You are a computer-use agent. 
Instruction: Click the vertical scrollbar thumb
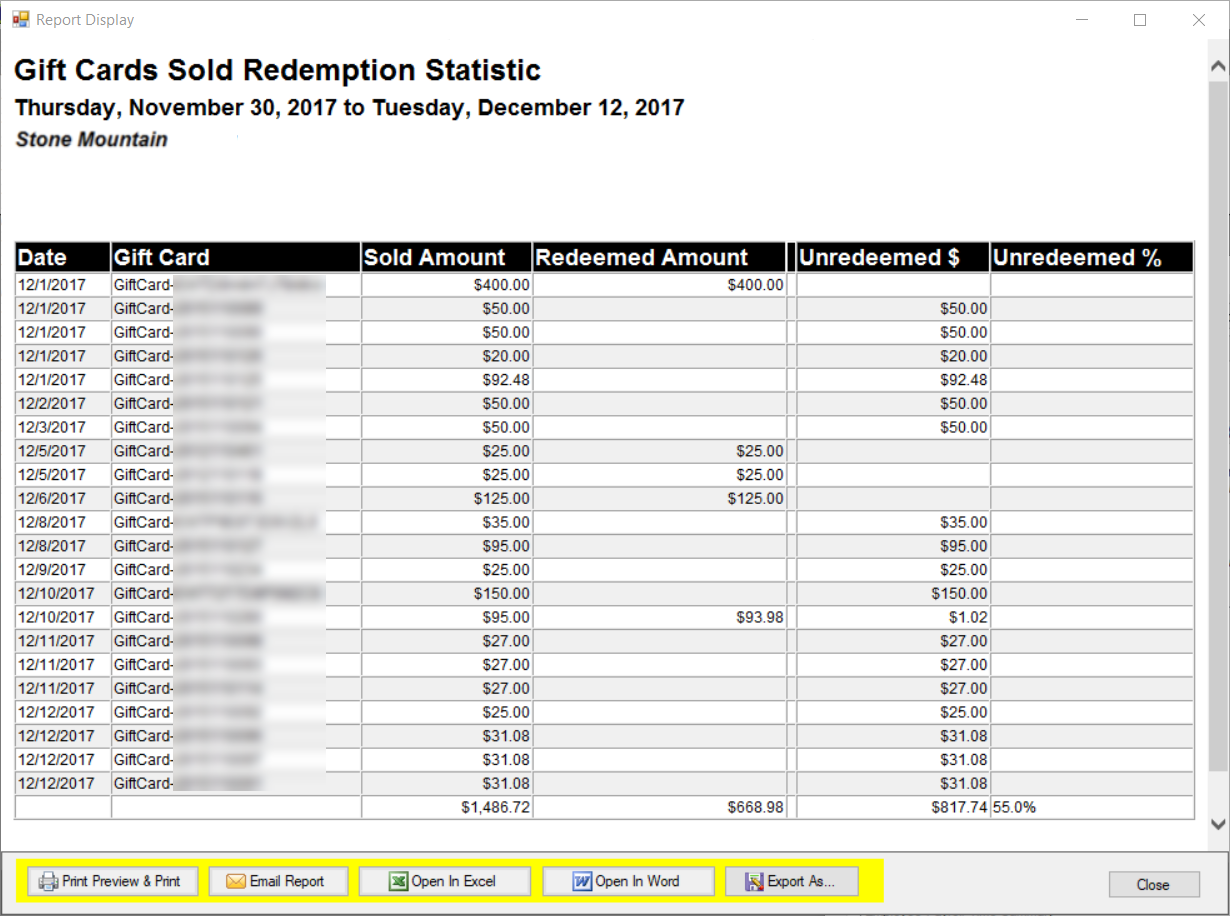pyautogui.click(x=1218, y=425)
